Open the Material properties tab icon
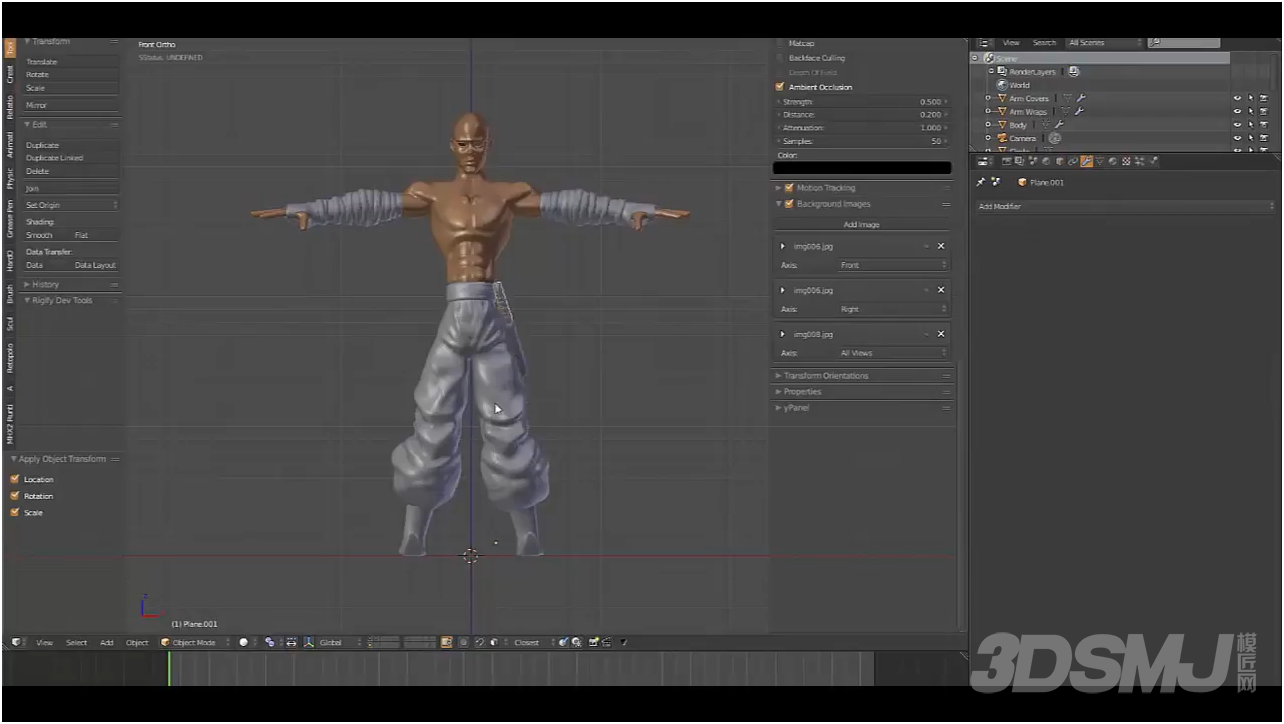 point(1113,160)
